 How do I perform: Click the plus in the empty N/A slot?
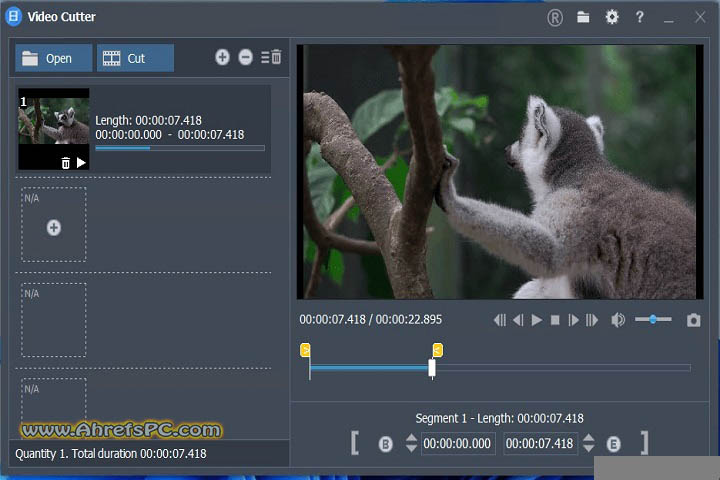pyautogui.click(x=54, y=227)
